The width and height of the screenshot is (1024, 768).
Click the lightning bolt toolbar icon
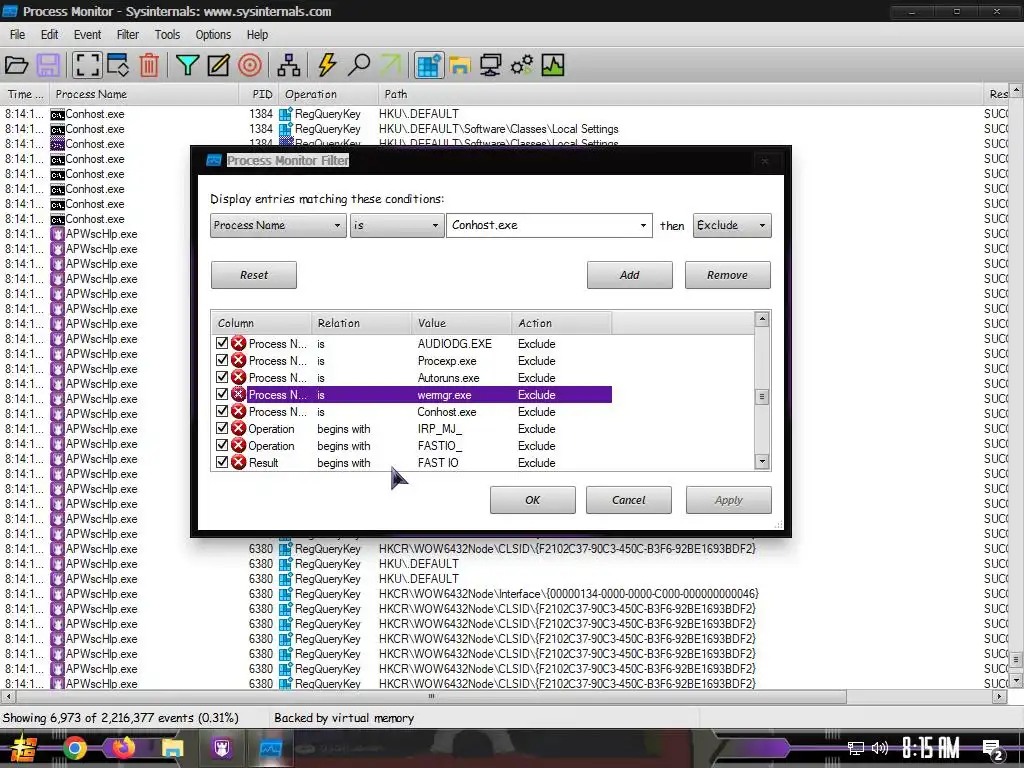click(x=327, y=65)
